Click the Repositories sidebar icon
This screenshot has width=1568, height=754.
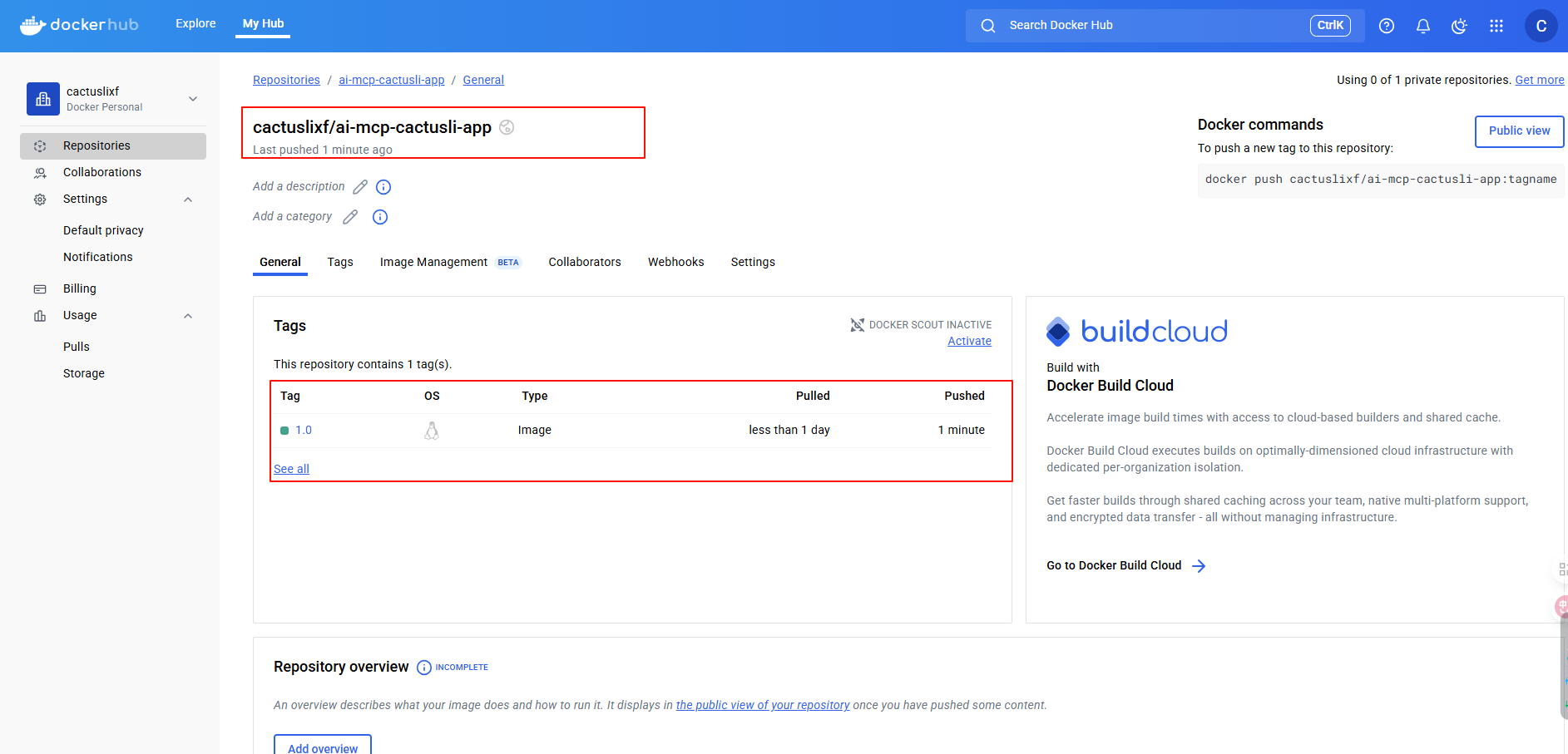(x=40, y=146)
